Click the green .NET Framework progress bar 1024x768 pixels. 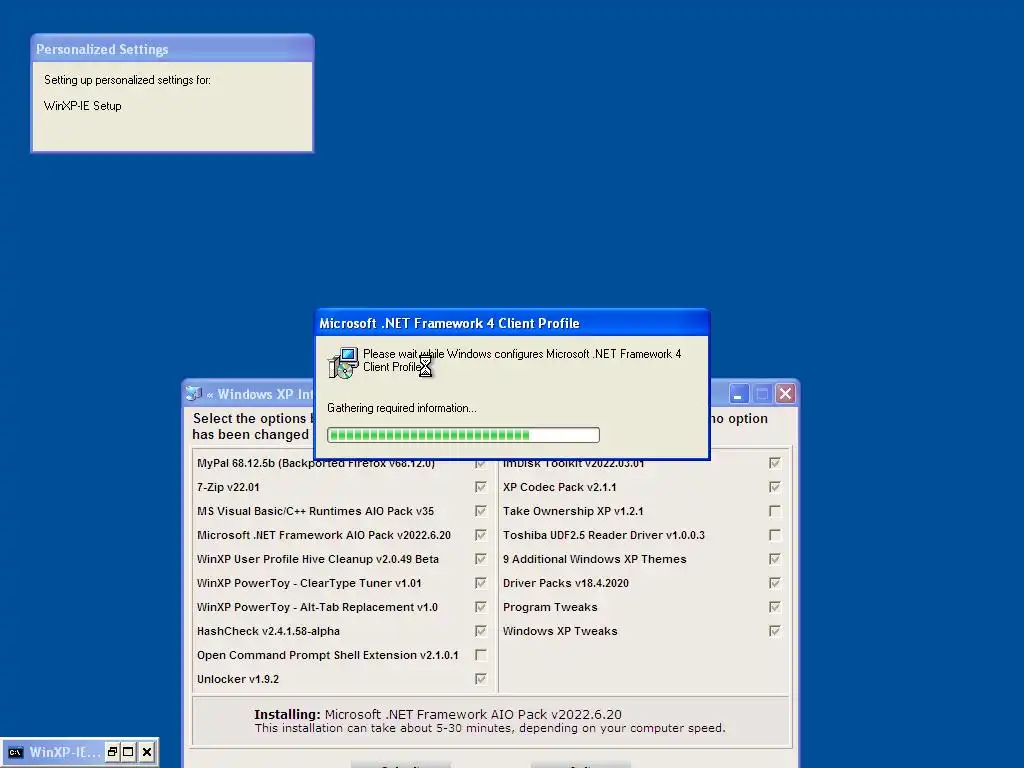point(463,435)
